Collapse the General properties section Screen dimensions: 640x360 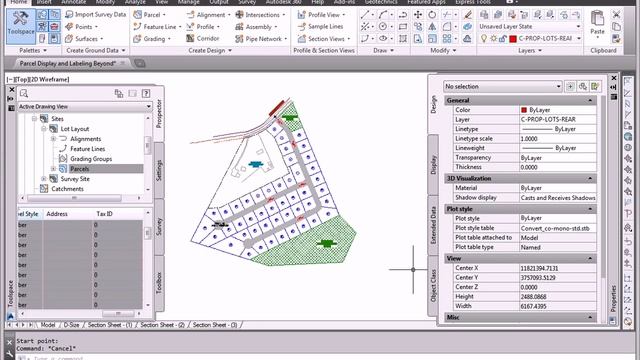click(590, 100)
